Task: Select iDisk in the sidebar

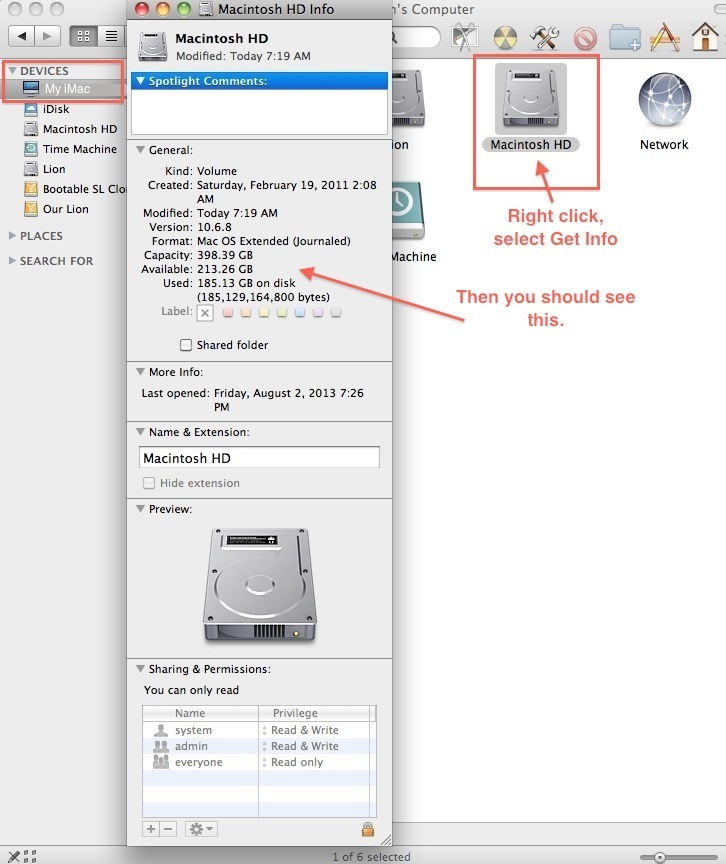Action: coord(55,109)
